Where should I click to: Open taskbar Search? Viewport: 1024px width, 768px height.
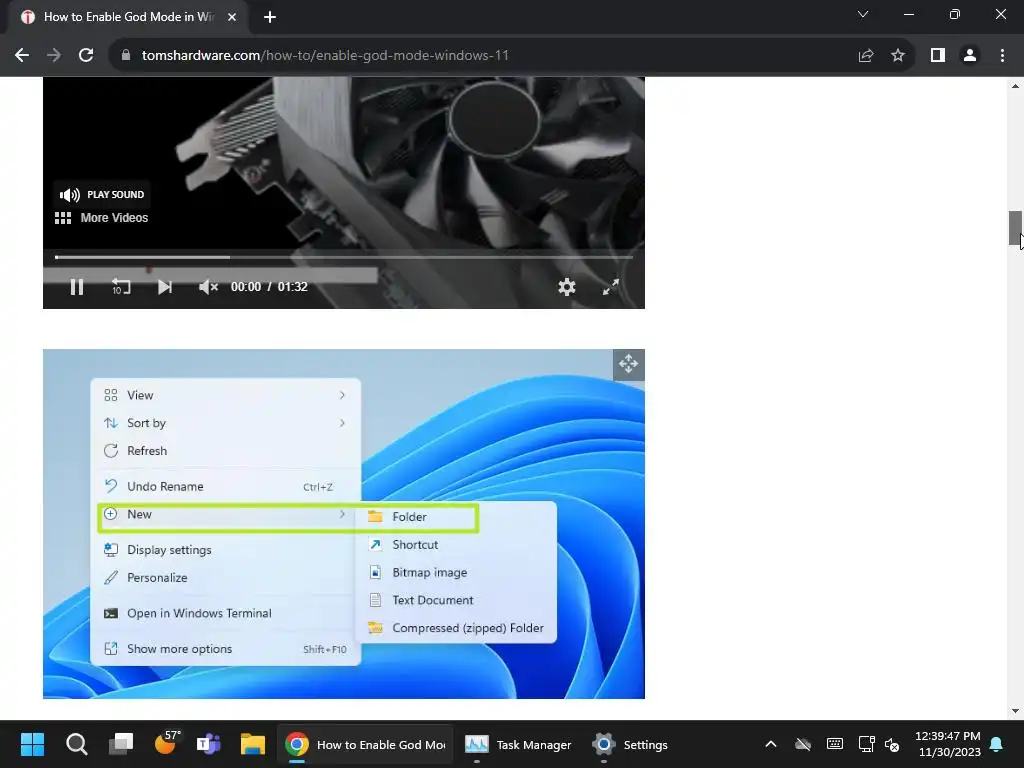click(x=76, y=744)
